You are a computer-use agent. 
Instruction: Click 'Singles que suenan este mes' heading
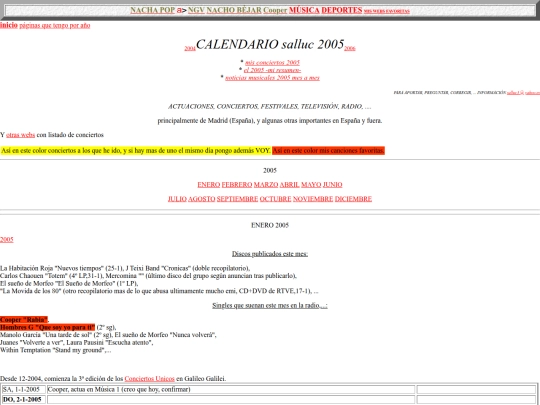[270, 305]
